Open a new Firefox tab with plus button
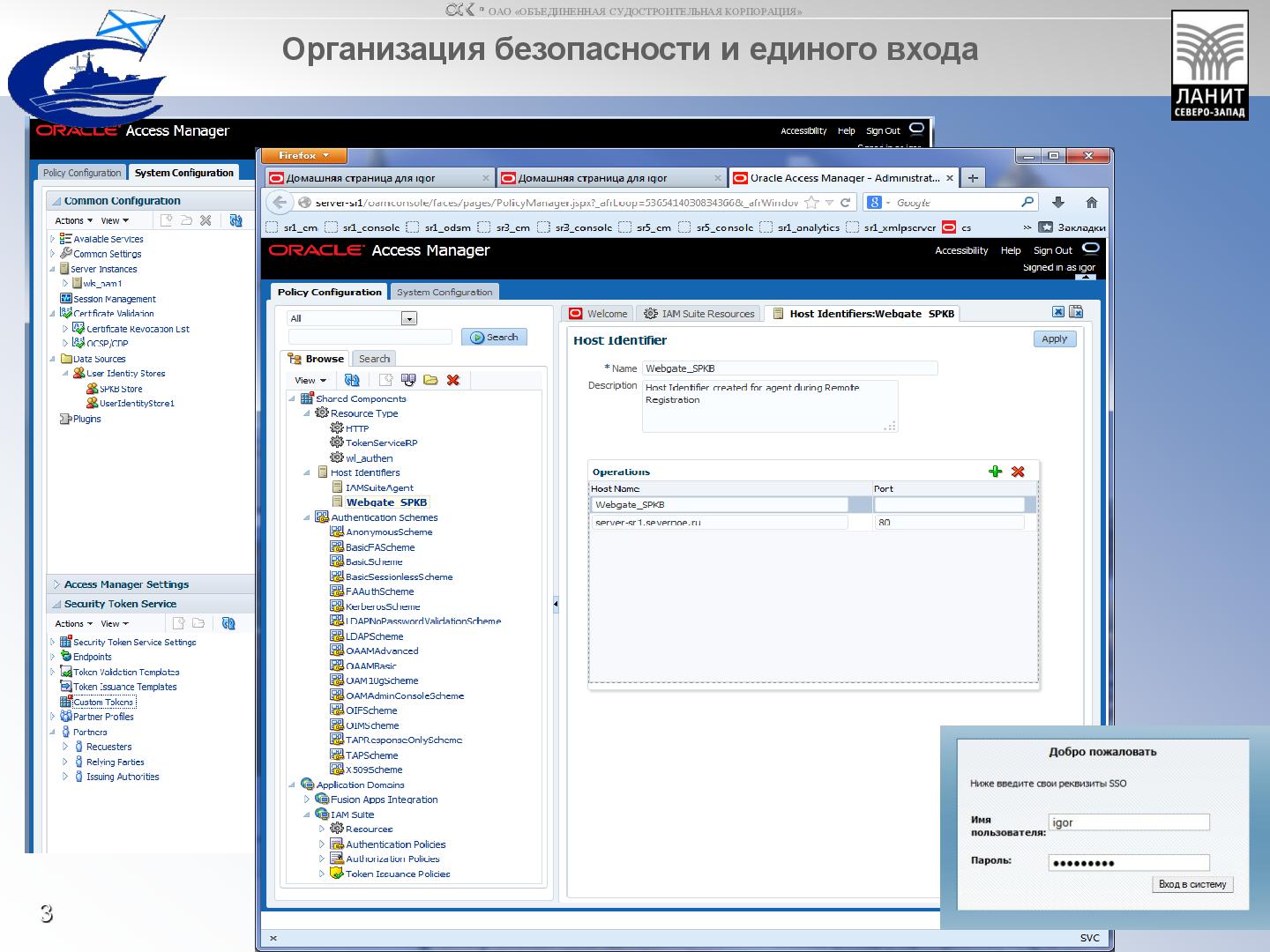Viewport: 1270px width, 952px height. tap(973, 178)
